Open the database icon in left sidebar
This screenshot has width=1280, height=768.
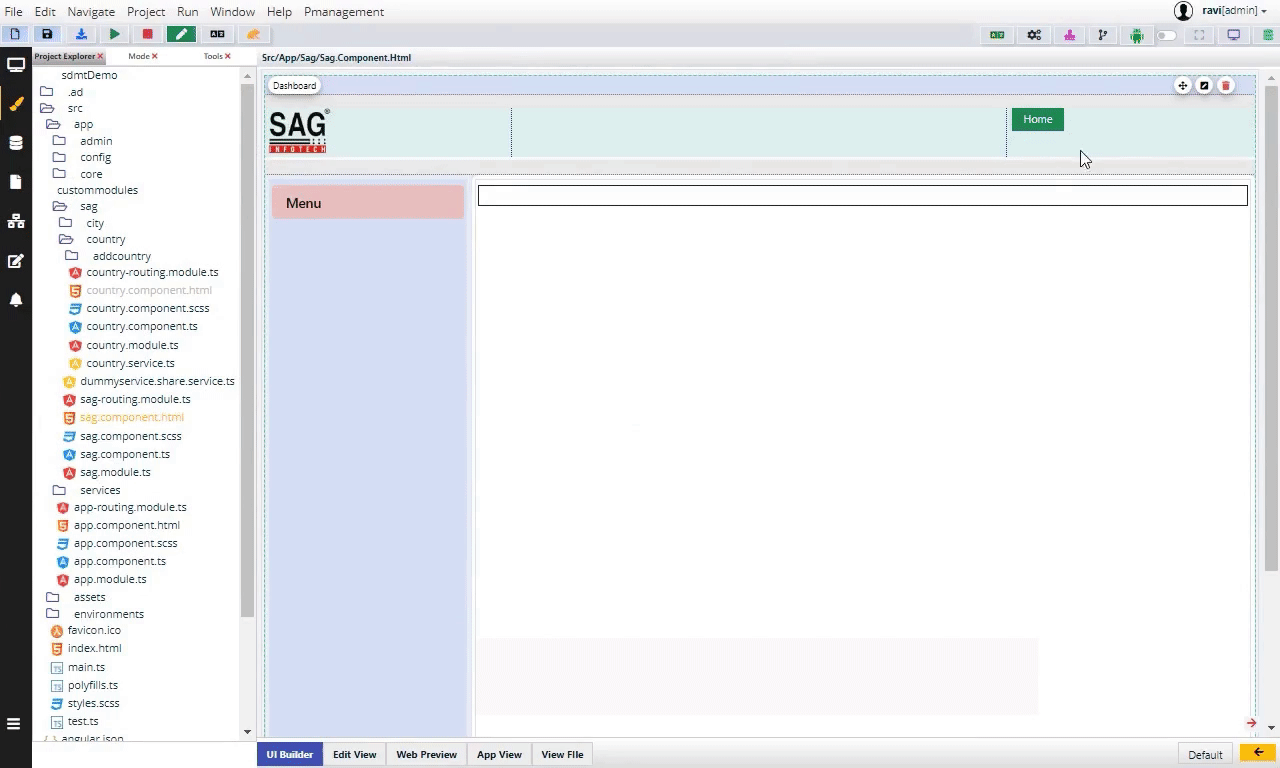[x=16, y=143]
